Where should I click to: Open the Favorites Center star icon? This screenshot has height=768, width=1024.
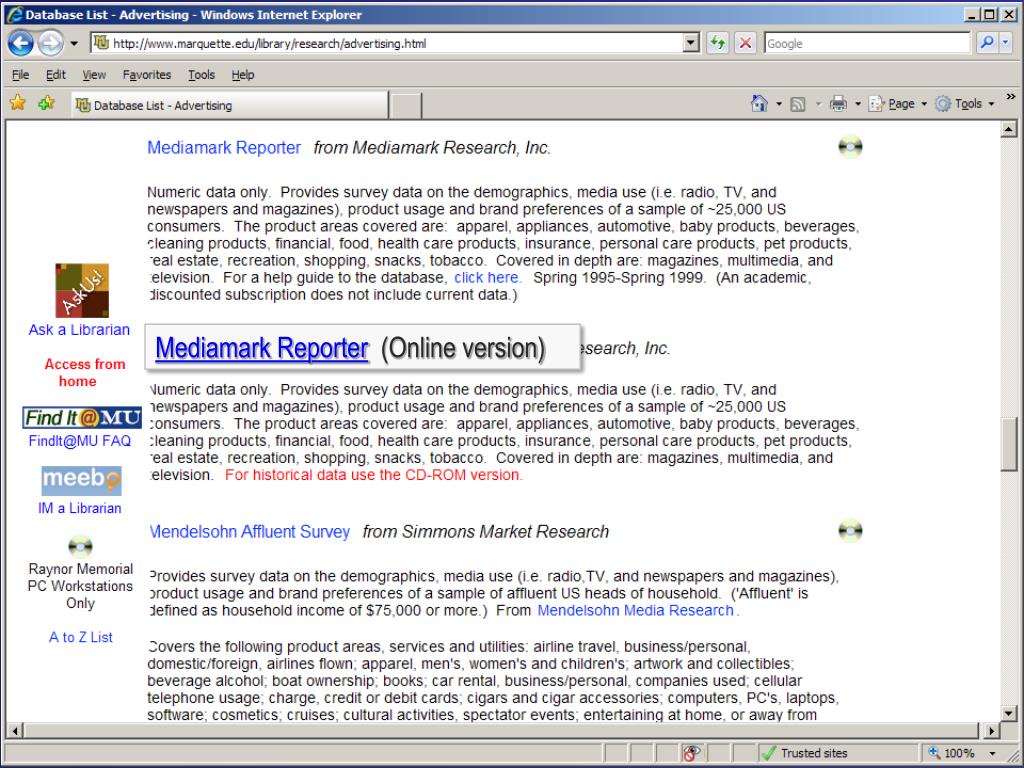pos(18,103)
